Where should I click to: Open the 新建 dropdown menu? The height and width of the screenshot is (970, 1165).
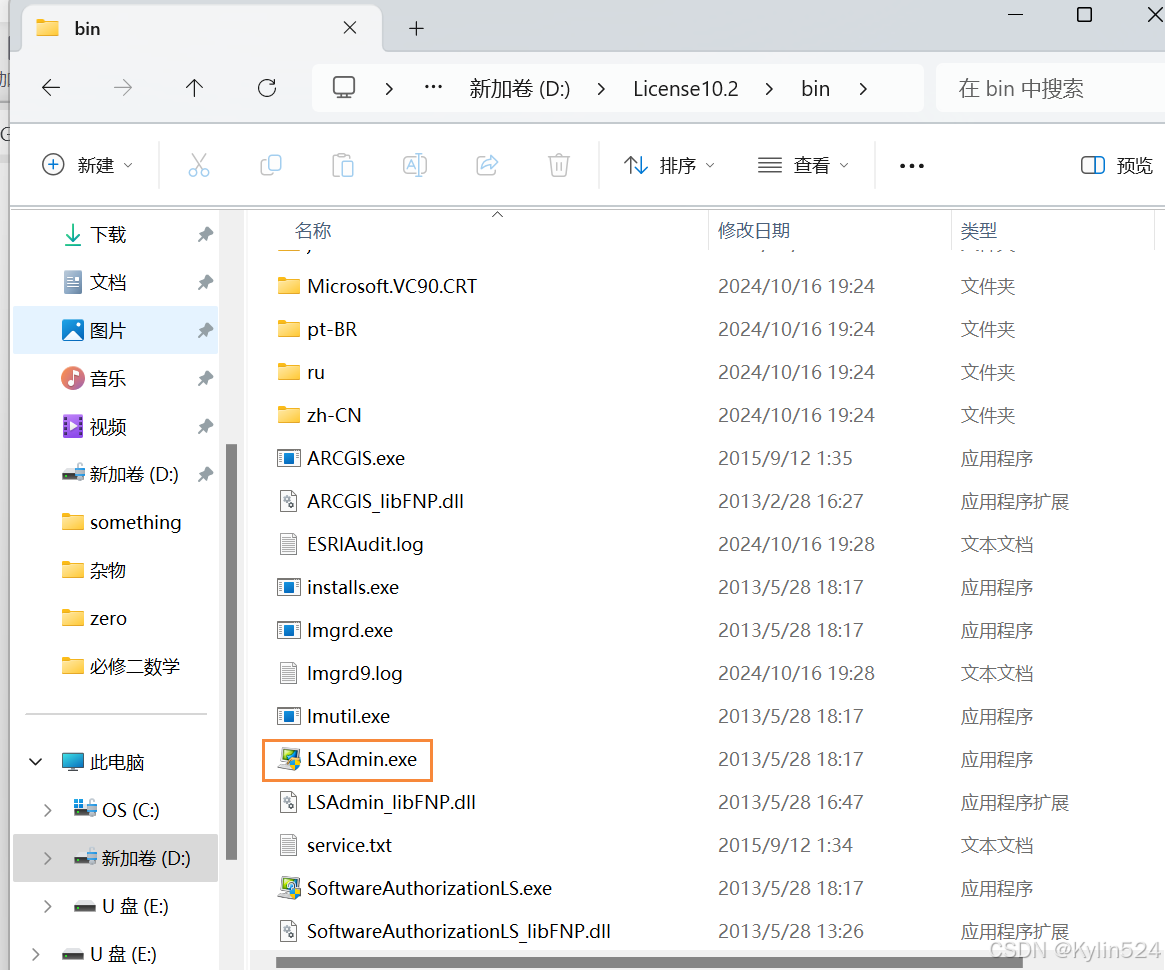tap(88, 165)
